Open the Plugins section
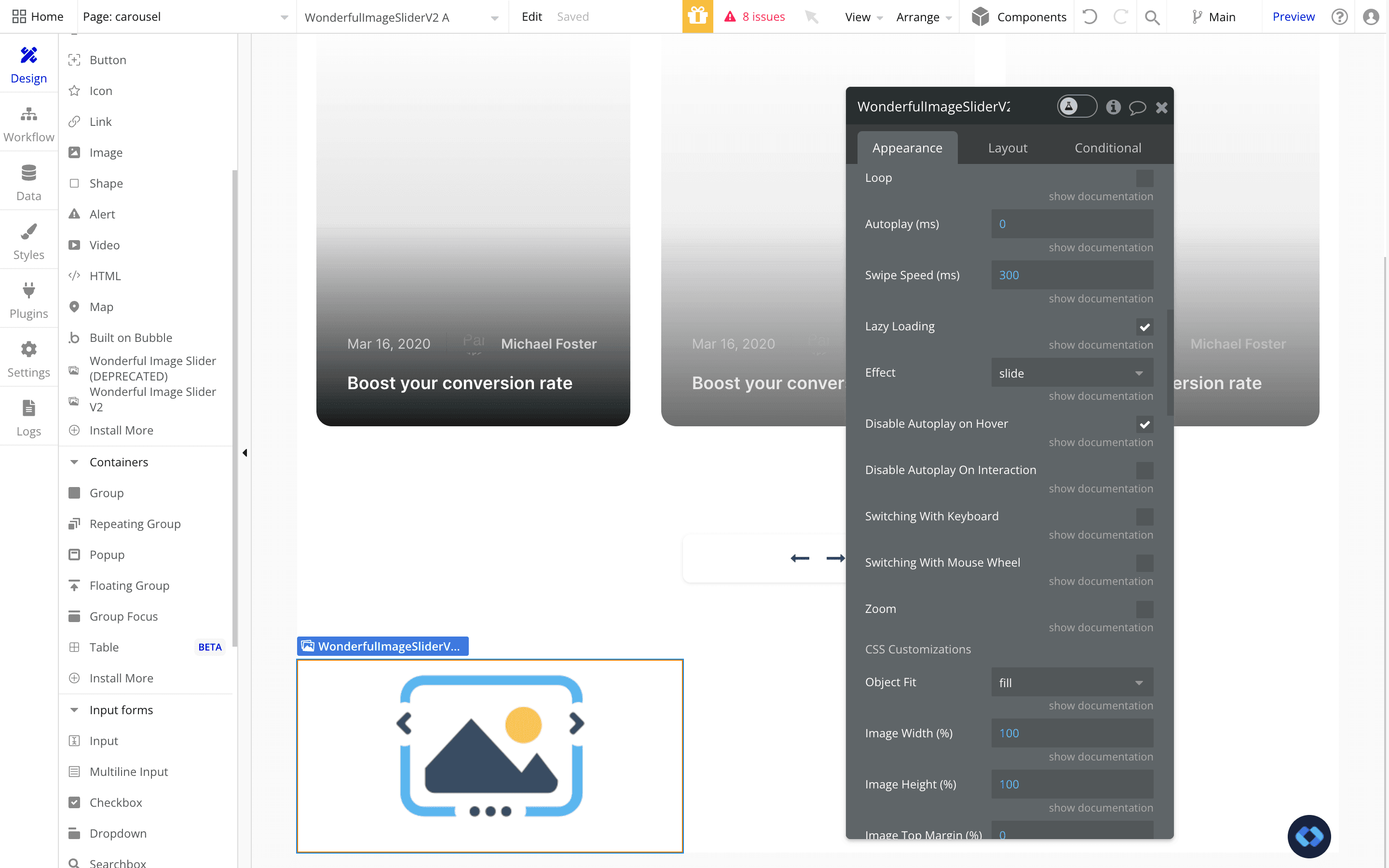This screenshot has height=868, width=1389. tap(29, 300)
